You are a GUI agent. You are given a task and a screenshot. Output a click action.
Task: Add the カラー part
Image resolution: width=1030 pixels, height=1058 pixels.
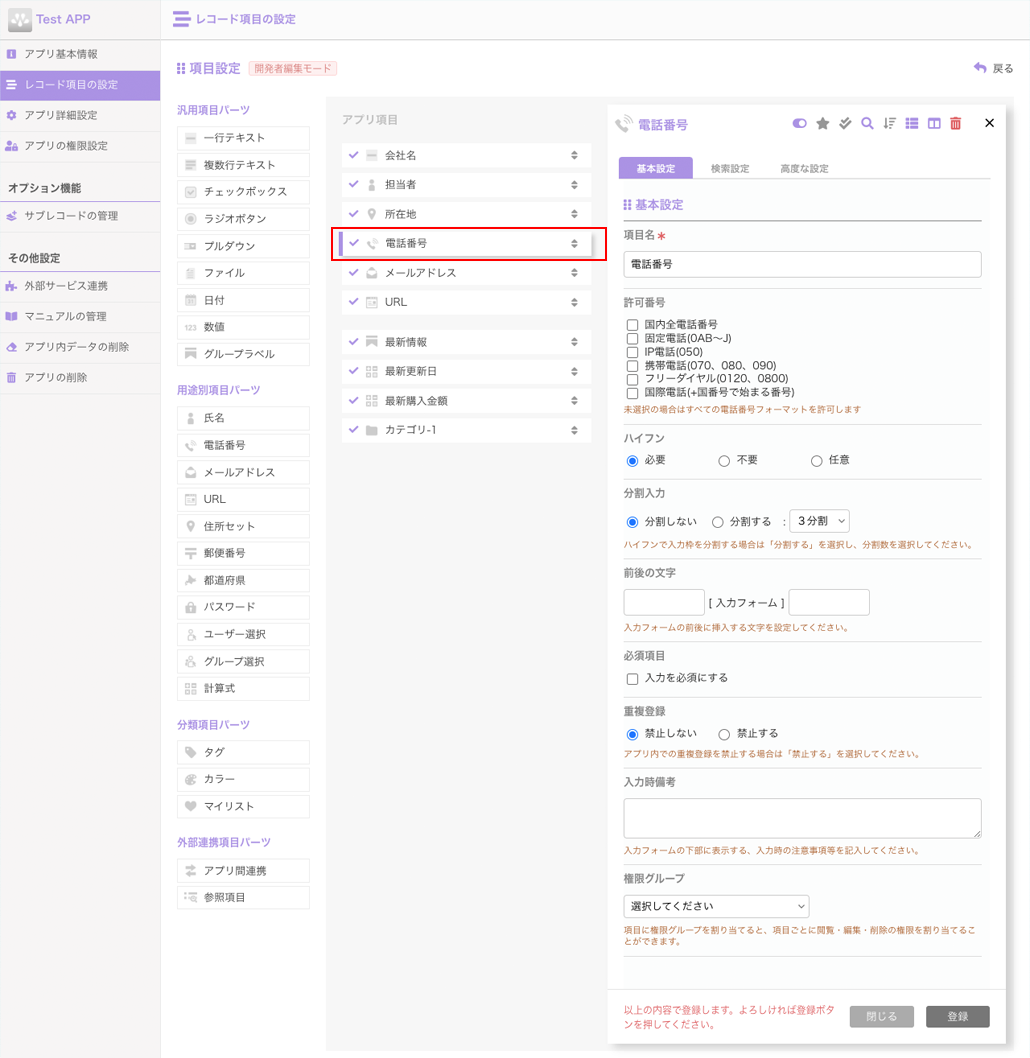[x=244, y=779]
